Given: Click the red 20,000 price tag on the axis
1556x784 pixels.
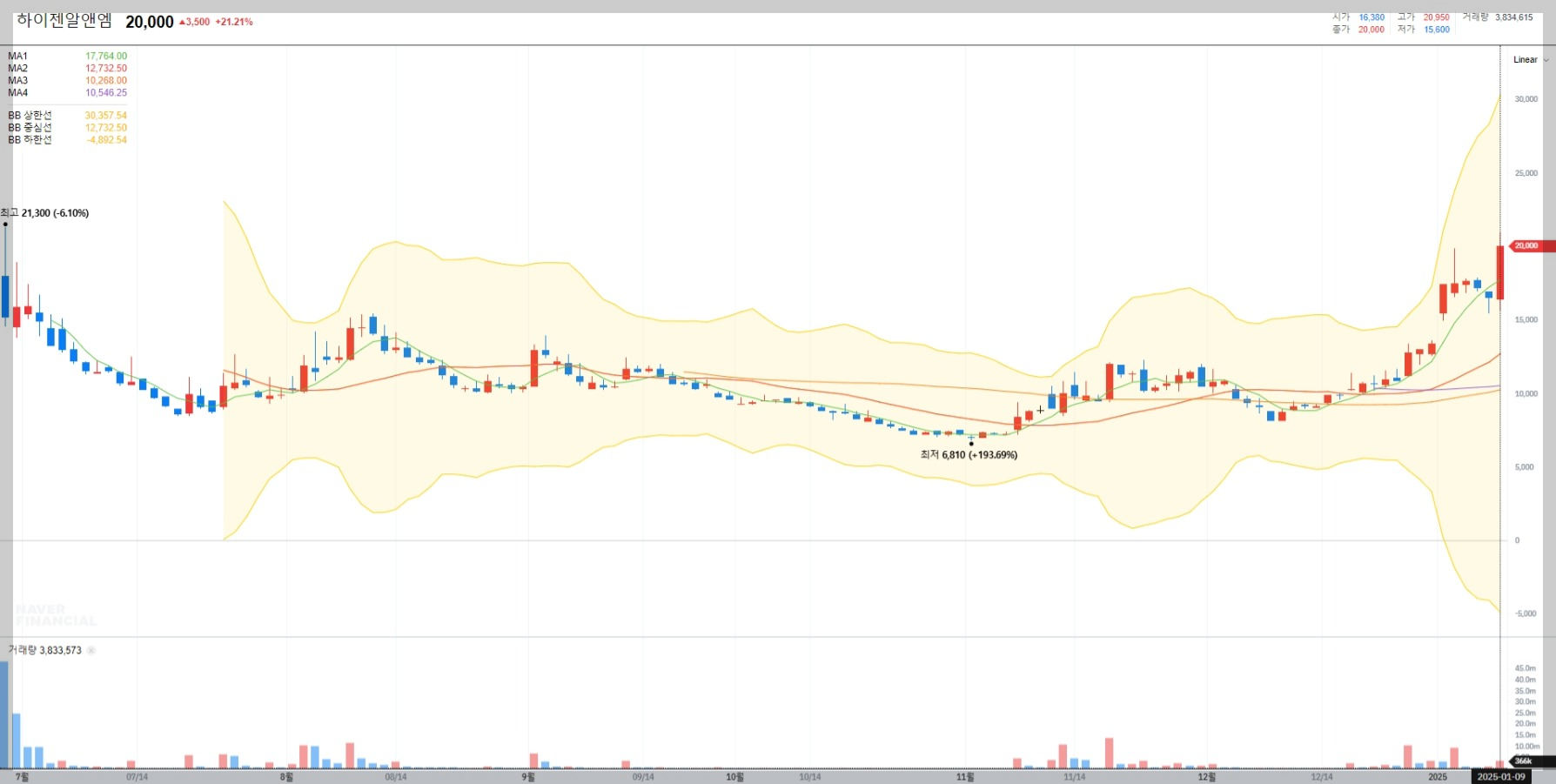Looking at the screenshot, I should click(1532, 246).
